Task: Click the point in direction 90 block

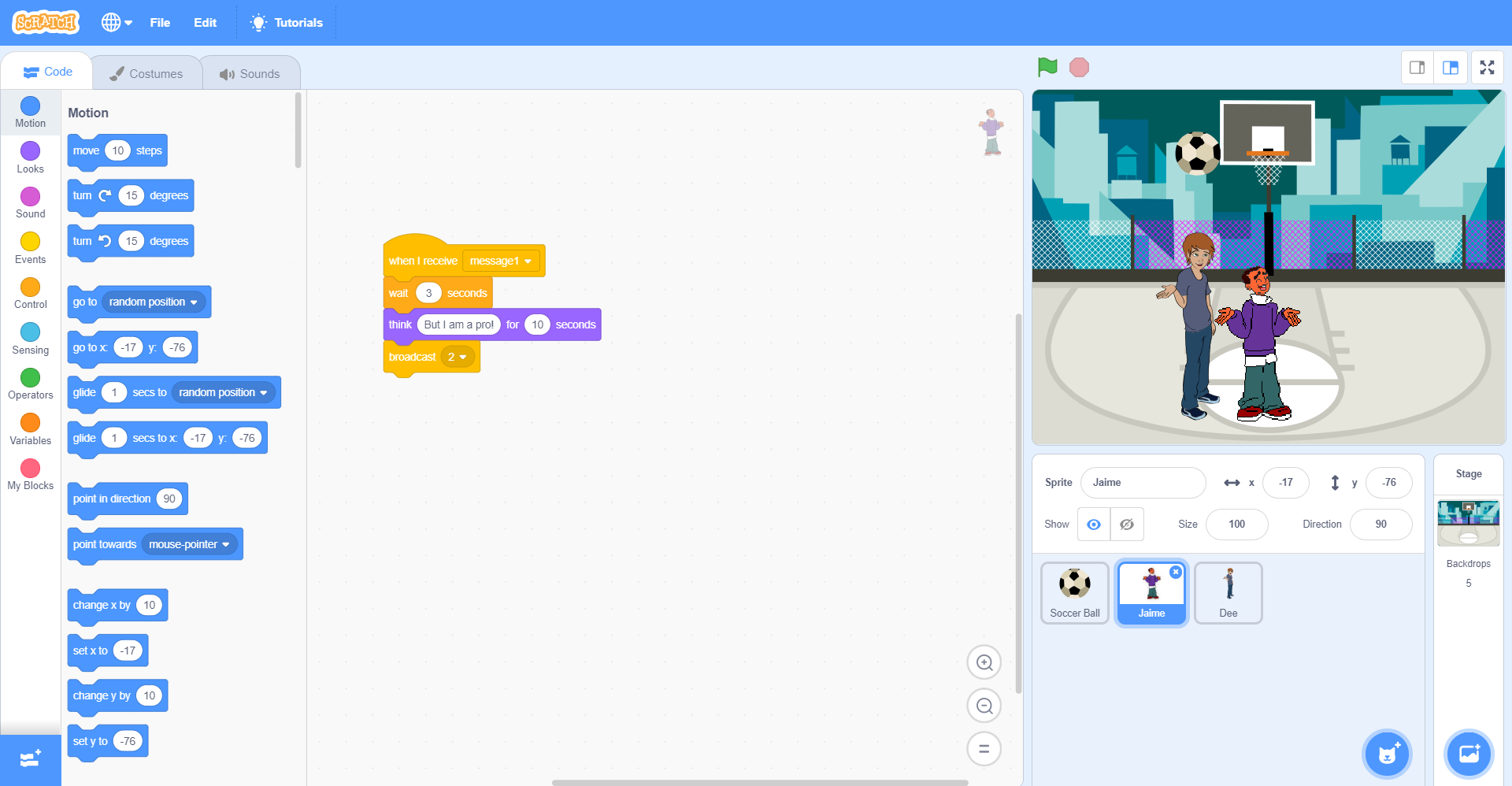Action: click(x=128, y=499)
